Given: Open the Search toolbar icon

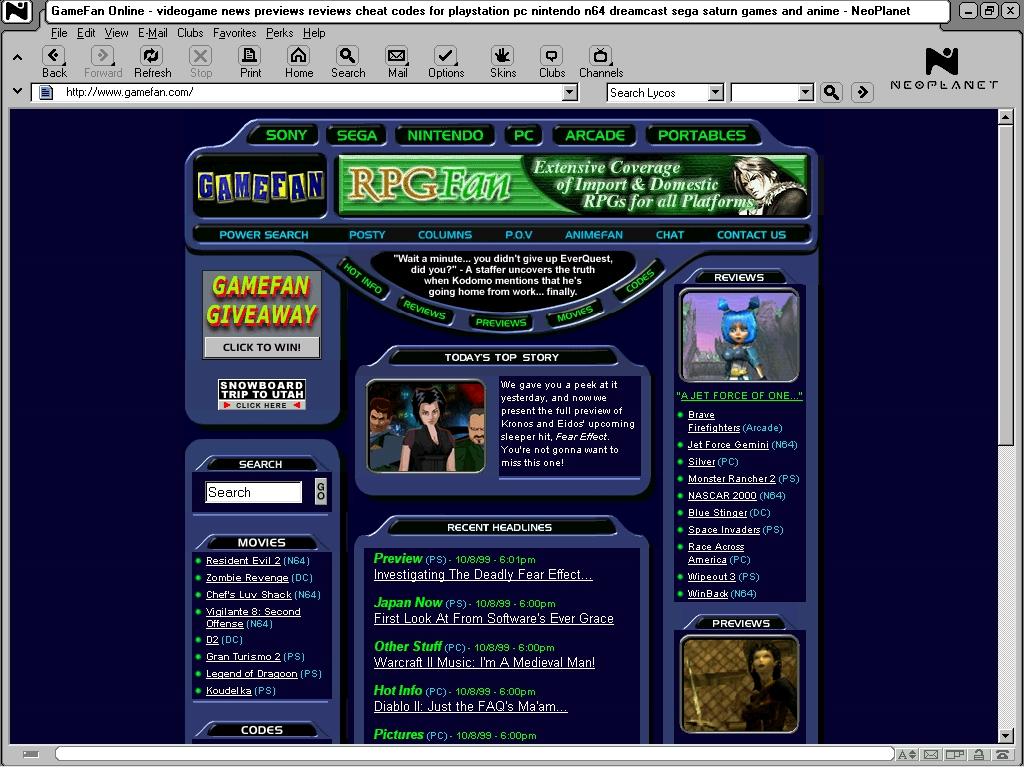Looking at the screenshot, I should [348, 56].
